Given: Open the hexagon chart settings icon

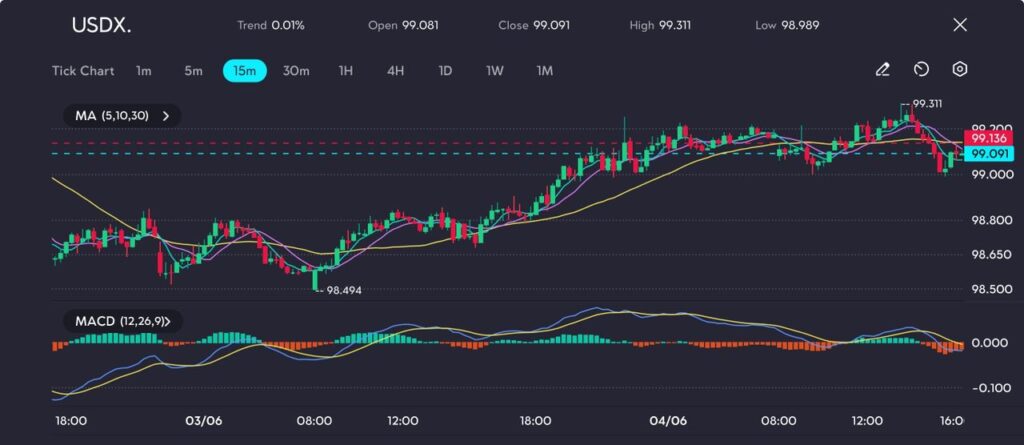Looking at the screenshot, I should point(959,70).
